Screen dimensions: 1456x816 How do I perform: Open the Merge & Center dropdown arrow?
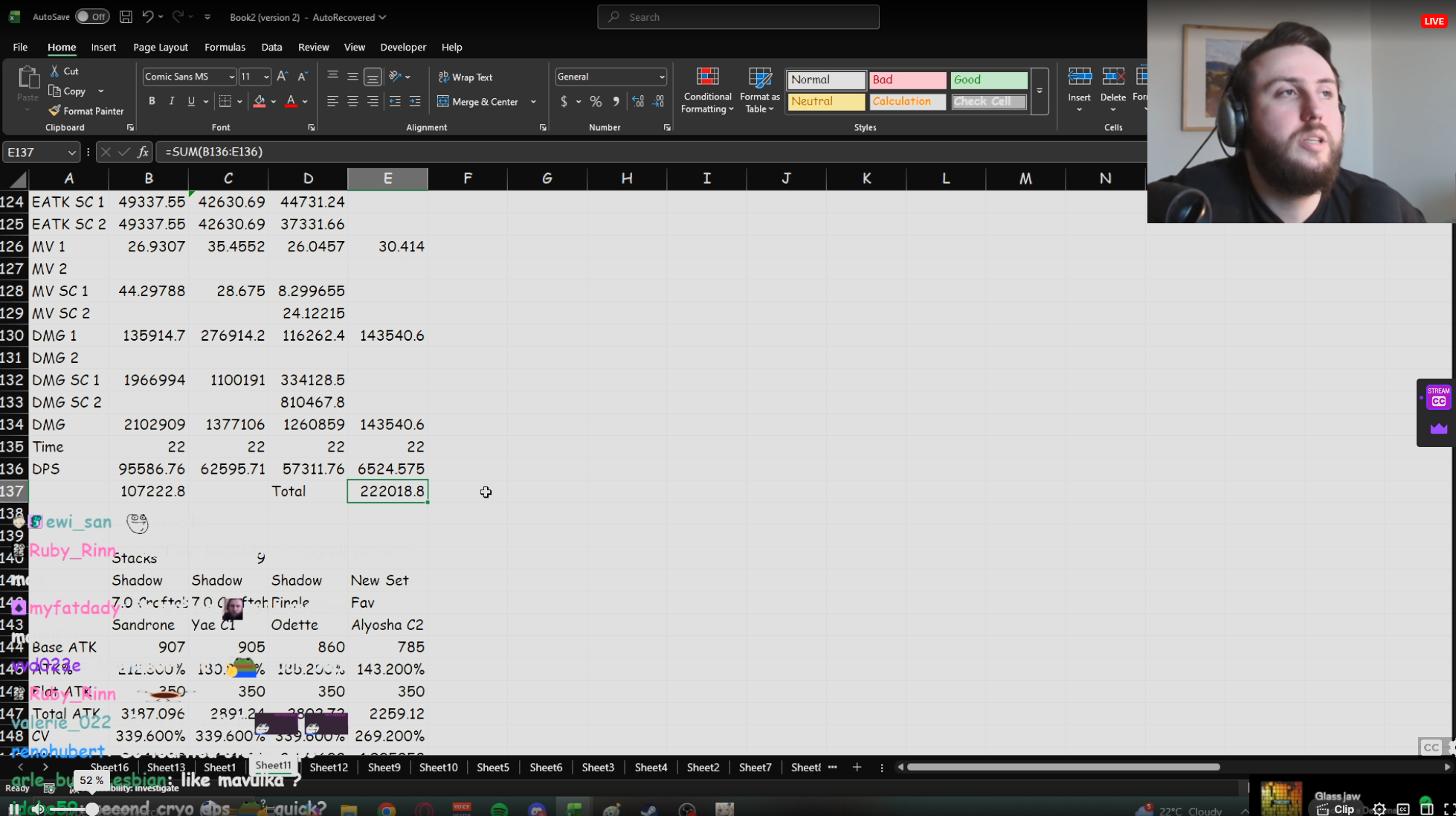point(533,101)
